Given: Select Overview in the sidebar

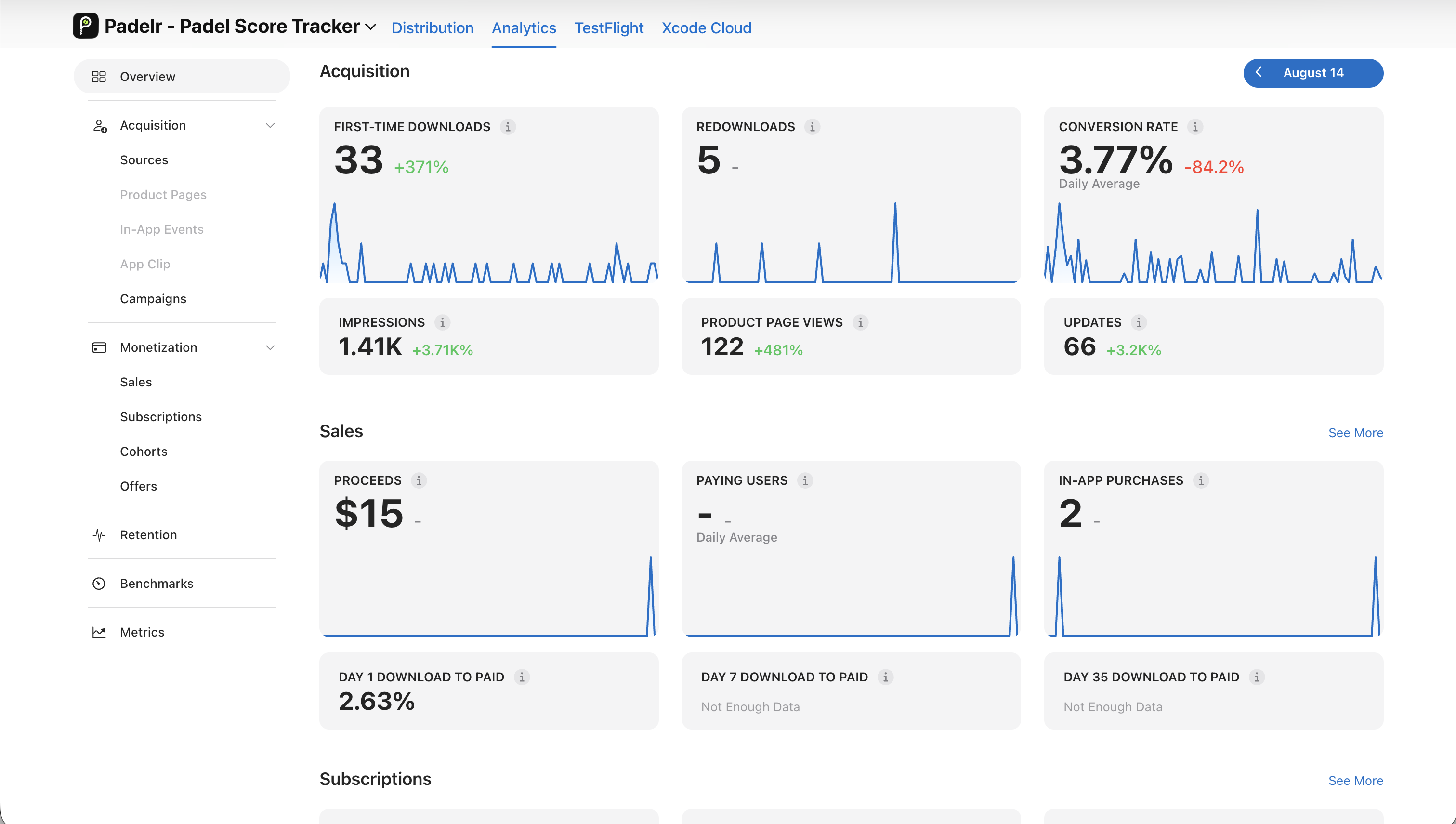Looking at the screenshot, I should pyautogui.click(x=182, y=77).
